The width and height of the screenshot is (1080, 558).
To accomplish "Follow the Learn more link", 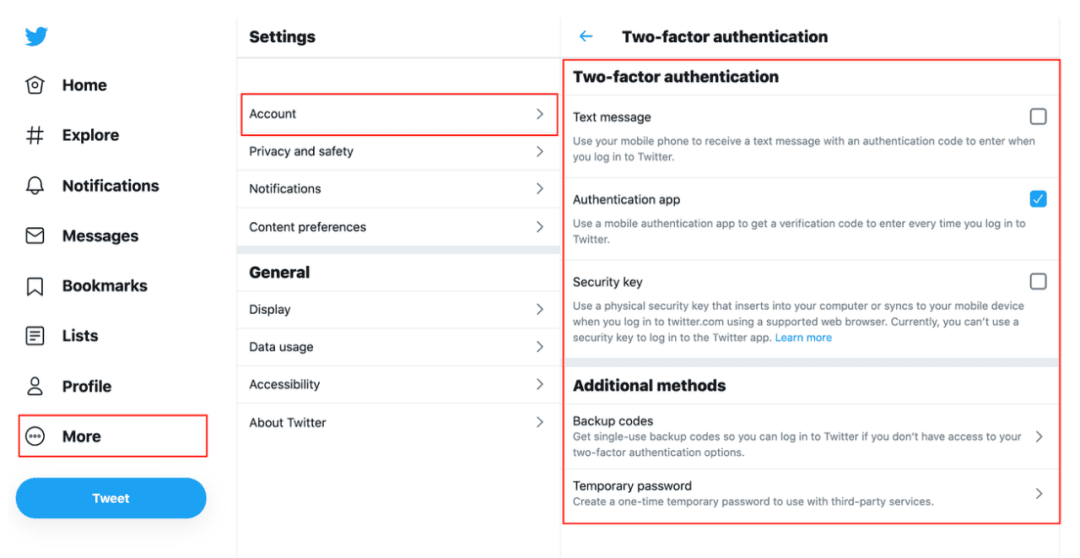I will 803,338.
